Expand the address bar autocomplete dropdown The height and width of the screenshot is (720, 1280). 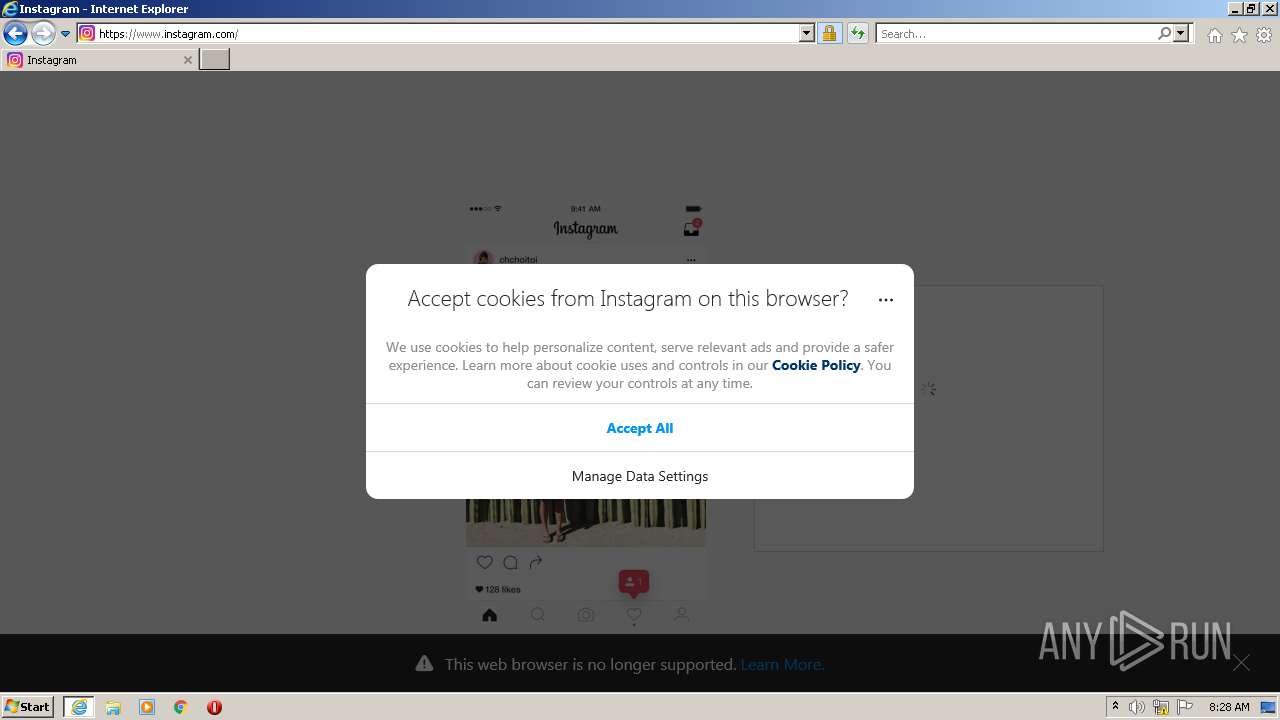point(807,33)
